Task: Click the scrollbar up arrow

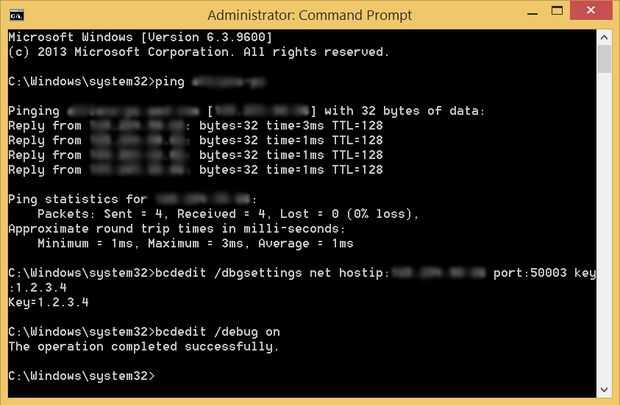Action: [x=604, y=37]
